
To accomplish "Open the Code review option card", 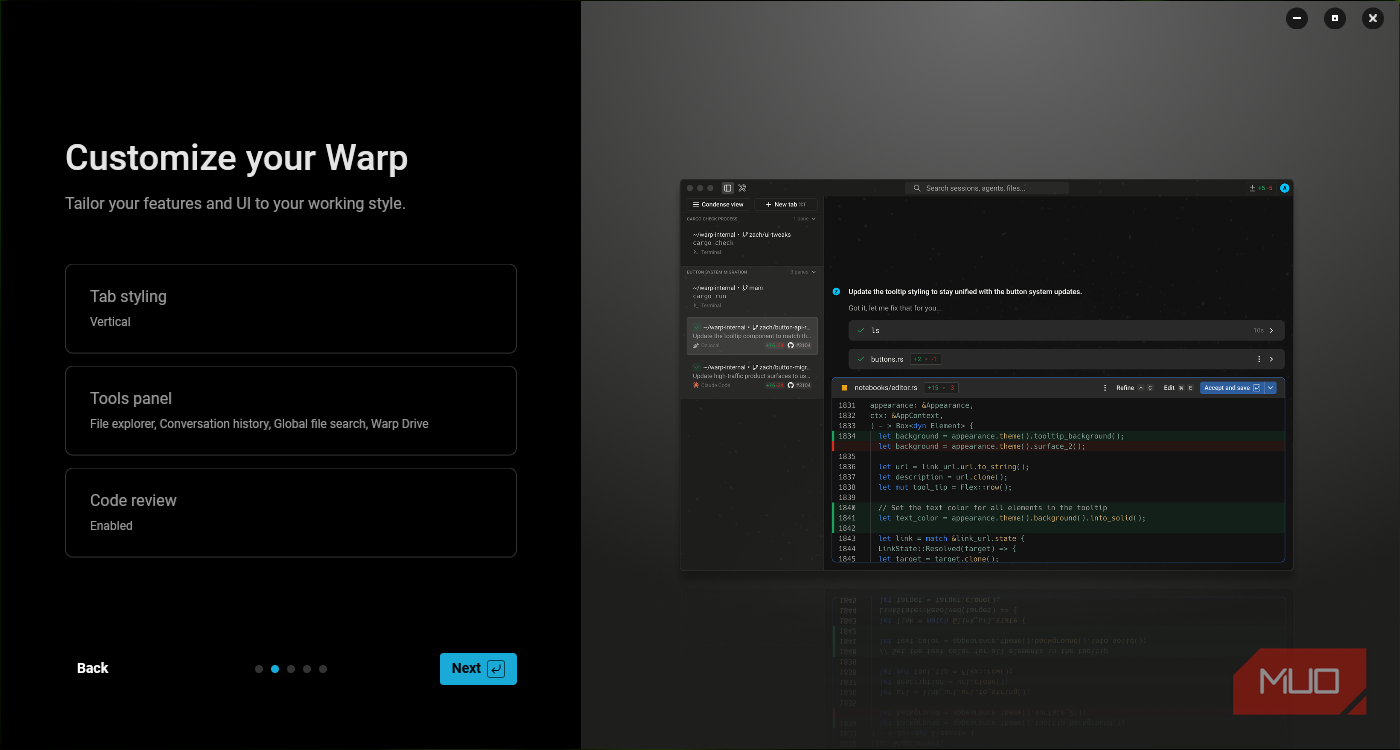I will coord(291,513).
